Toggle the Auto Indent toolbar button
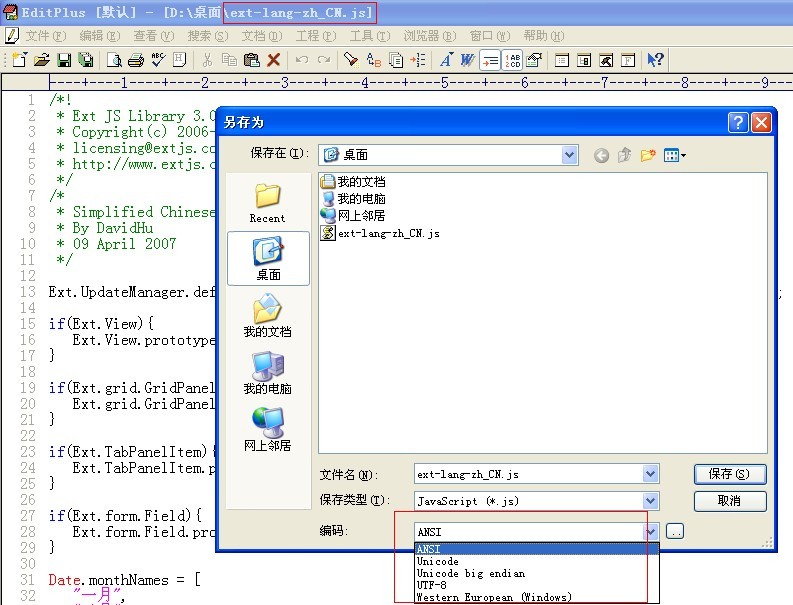The width and height of the screenshot is (793, 605). coord(490,60)
